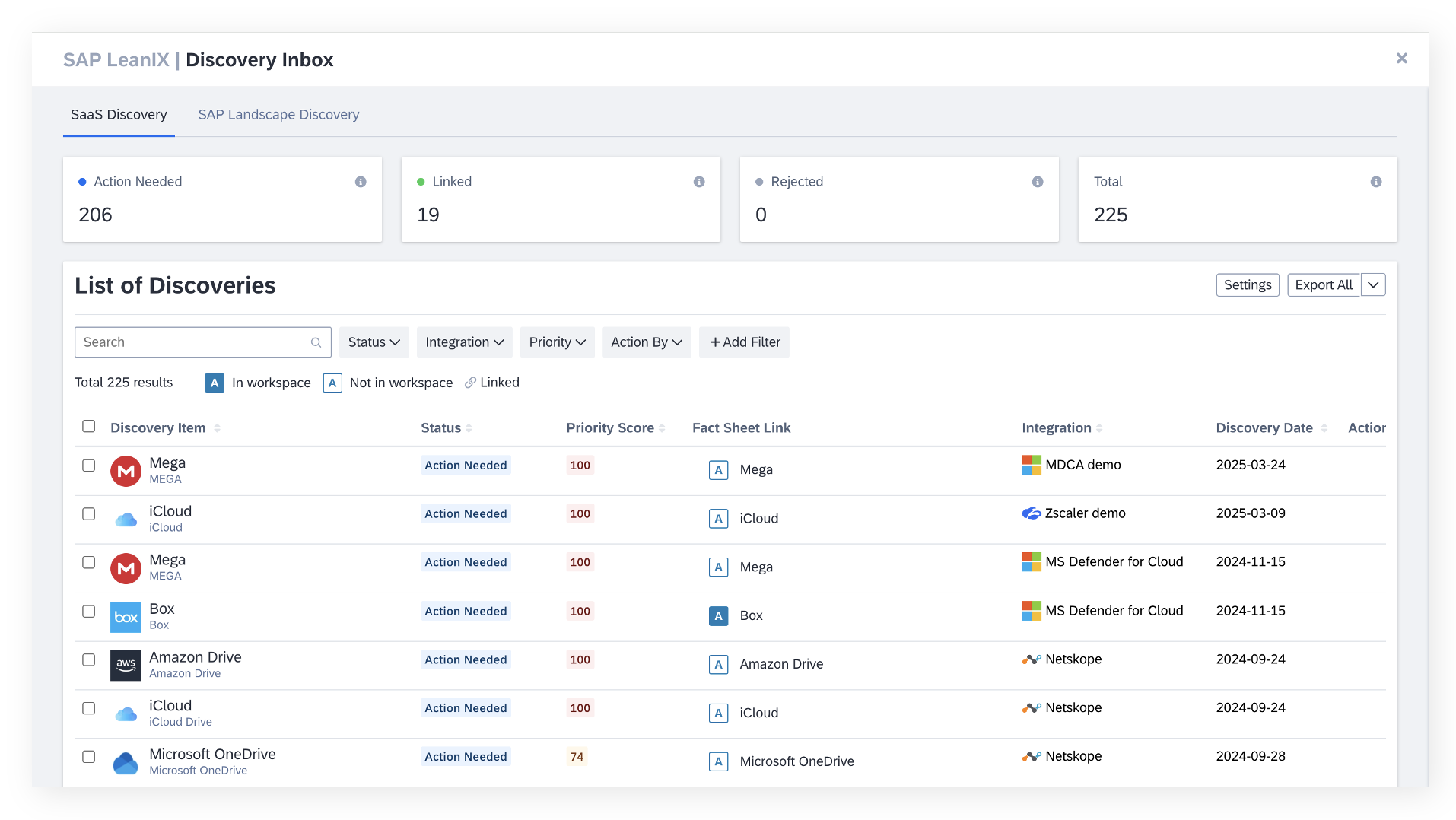Viewport: 1456px width, 820px height.
Task: Click priority score 74 badge
Action: (577, 757)
